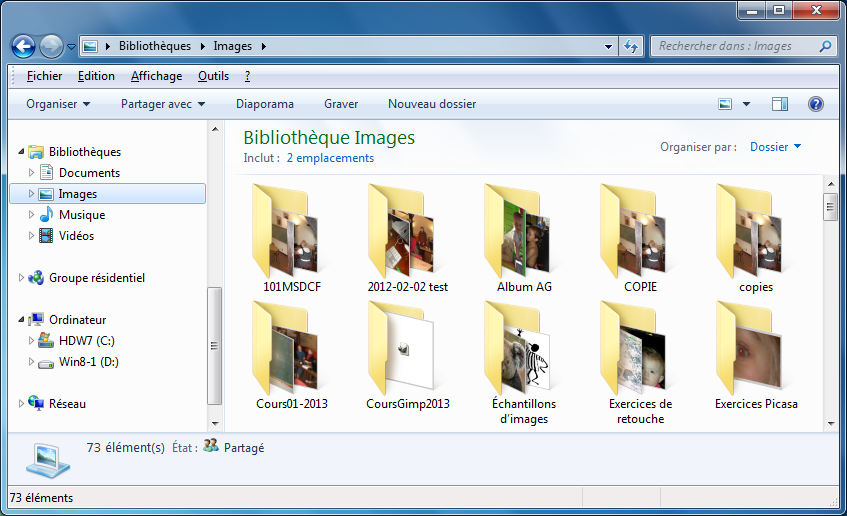The image size is (847, 516).
Task: Show previous locations dropdown in address bar
Action: tap(608, 46)
